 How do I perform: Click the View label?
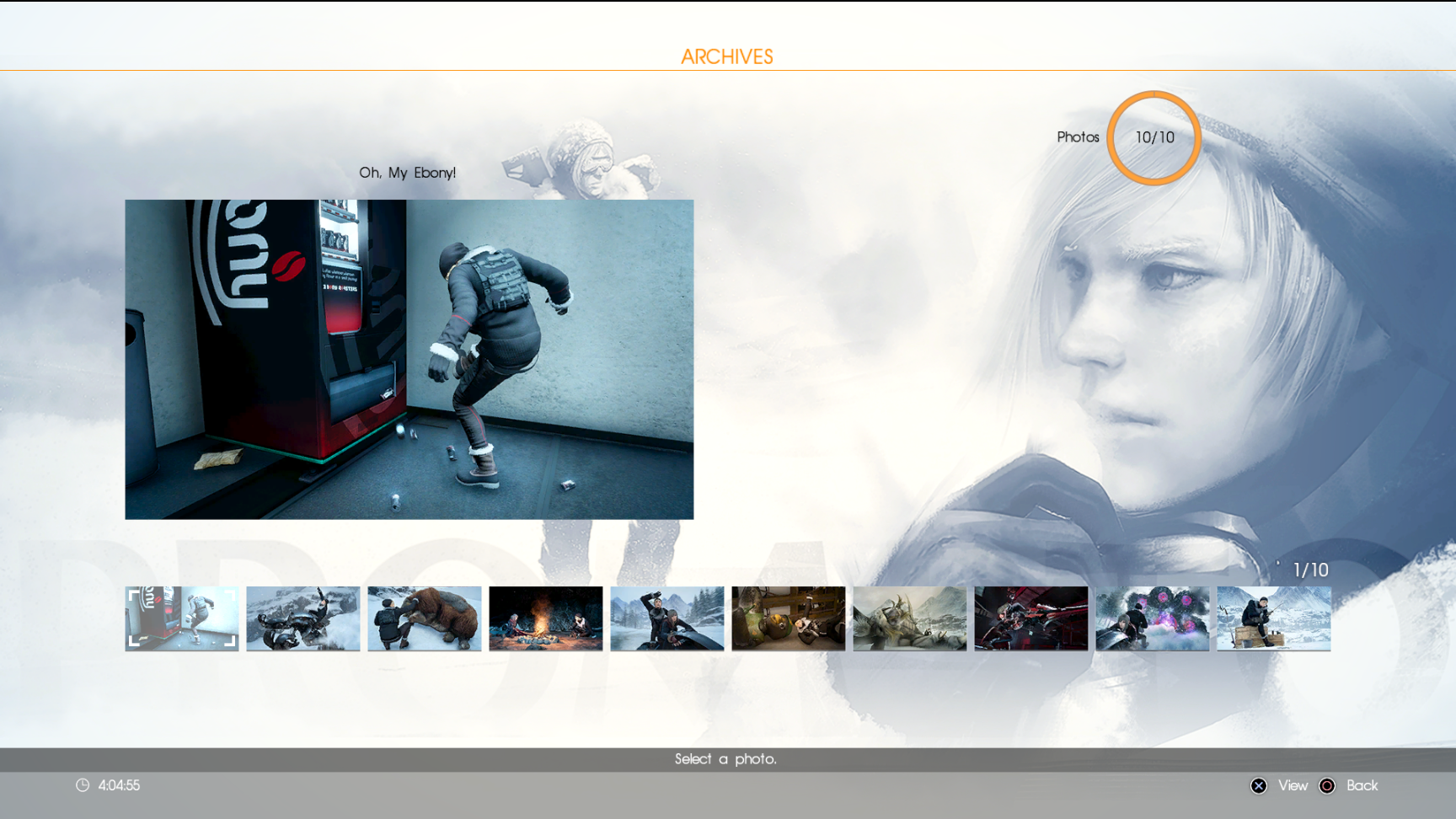tap(1293, 785)
